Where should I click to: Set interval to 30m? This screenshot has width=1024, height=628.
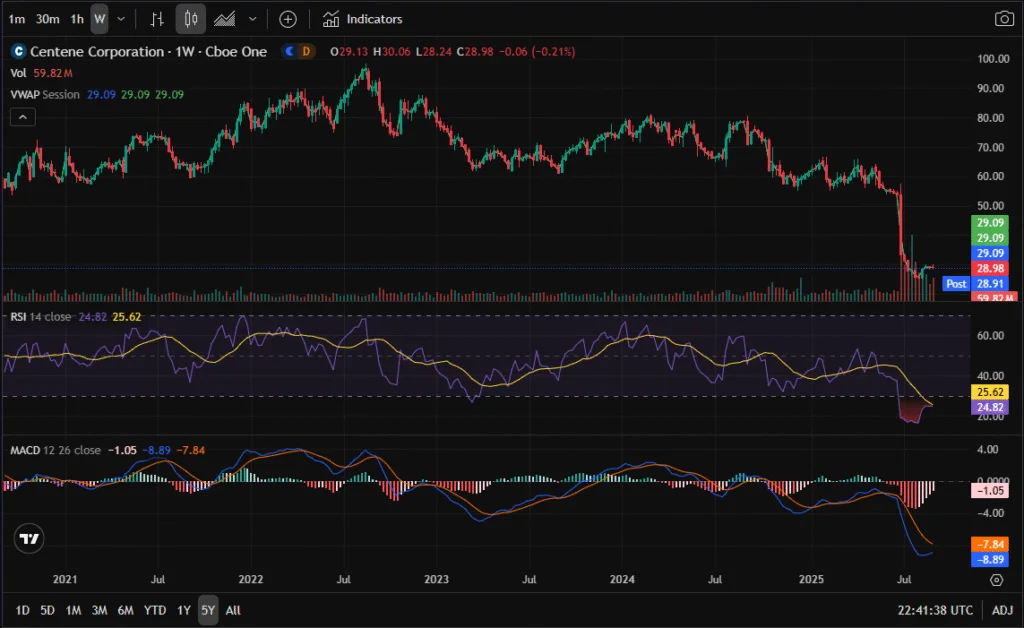tap(47, 19)
